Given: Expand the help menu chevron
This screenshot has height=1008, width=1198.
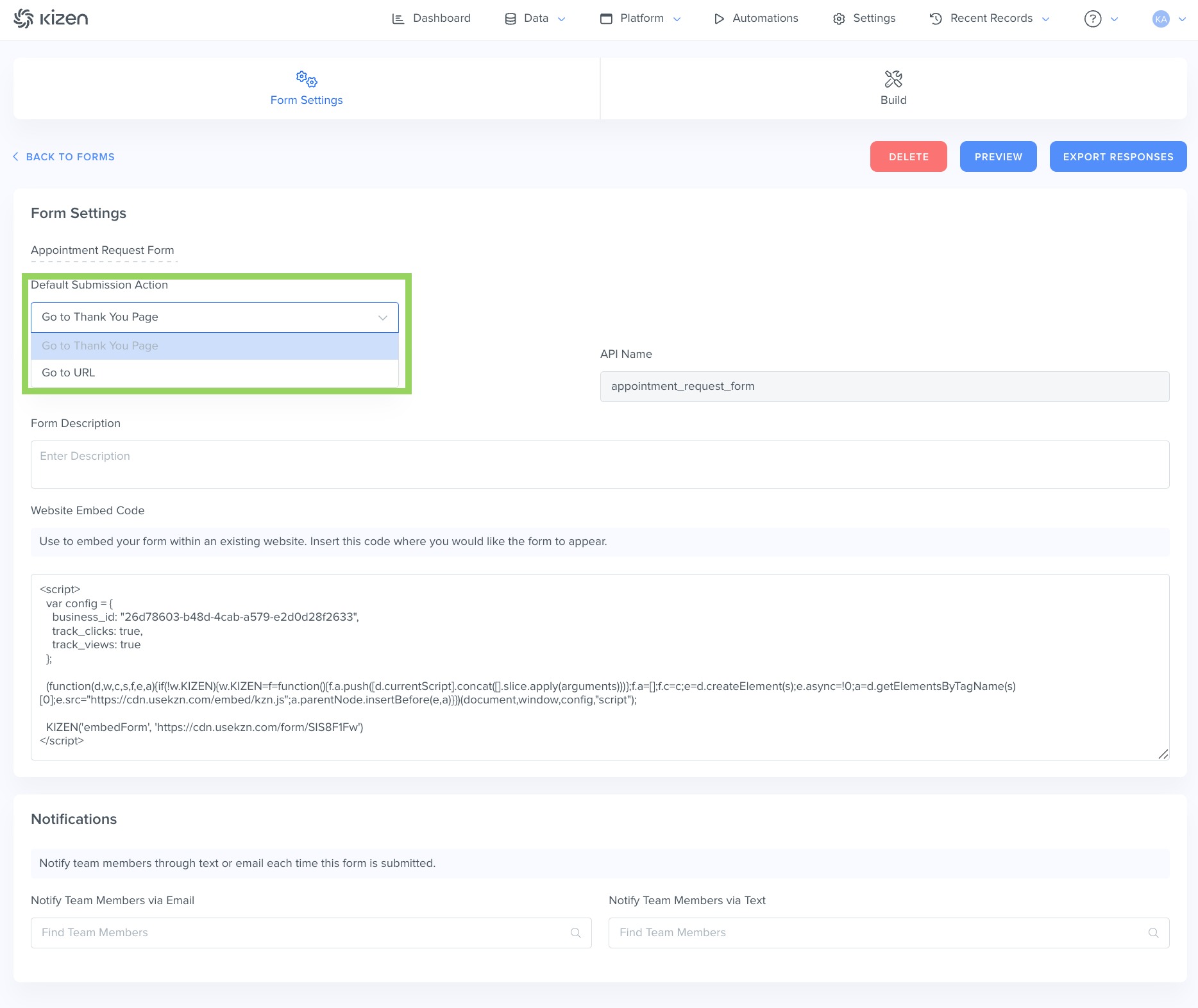Looking at the screenshot, I should [1115, 19].
